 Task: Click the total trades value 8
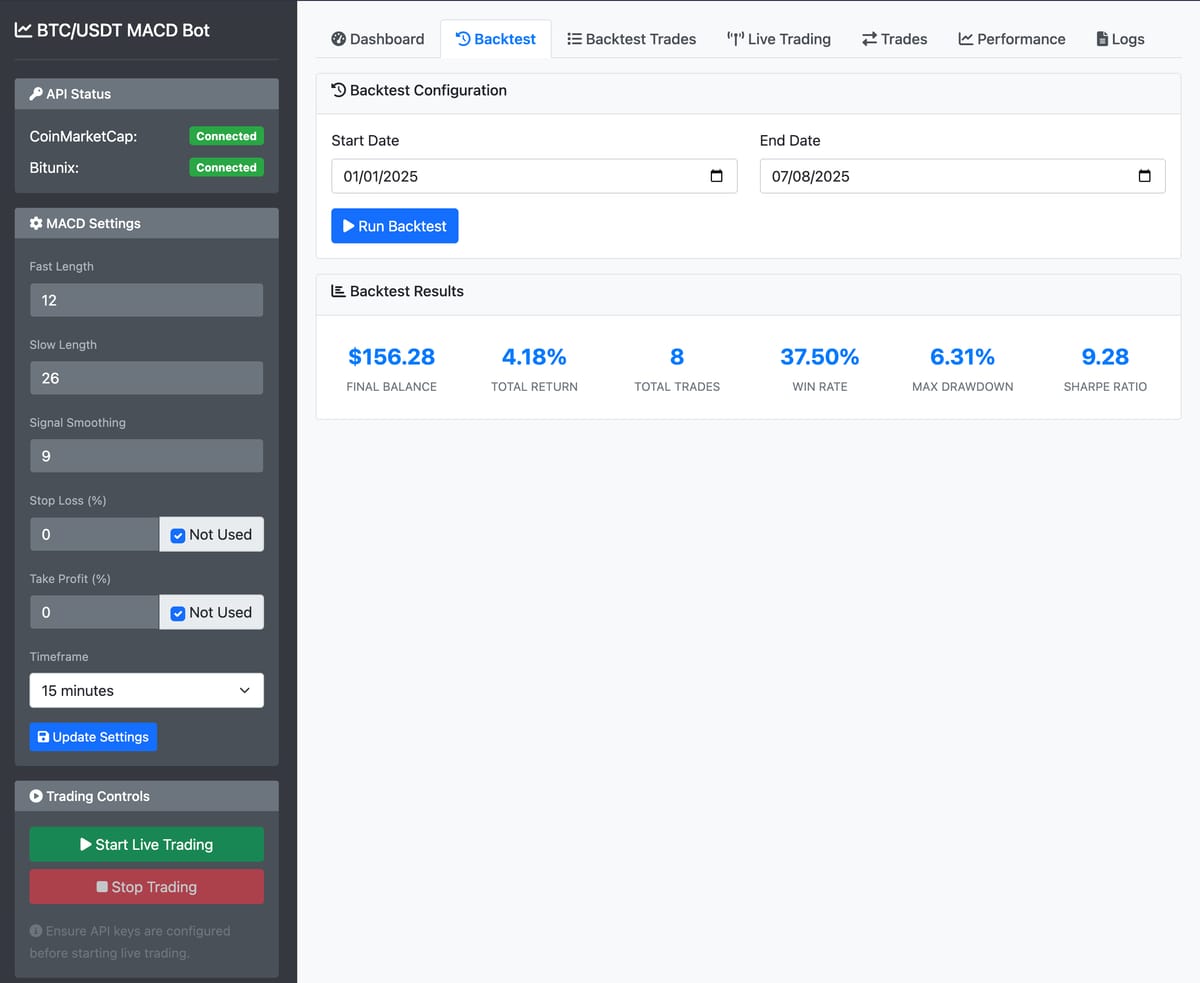677,357
